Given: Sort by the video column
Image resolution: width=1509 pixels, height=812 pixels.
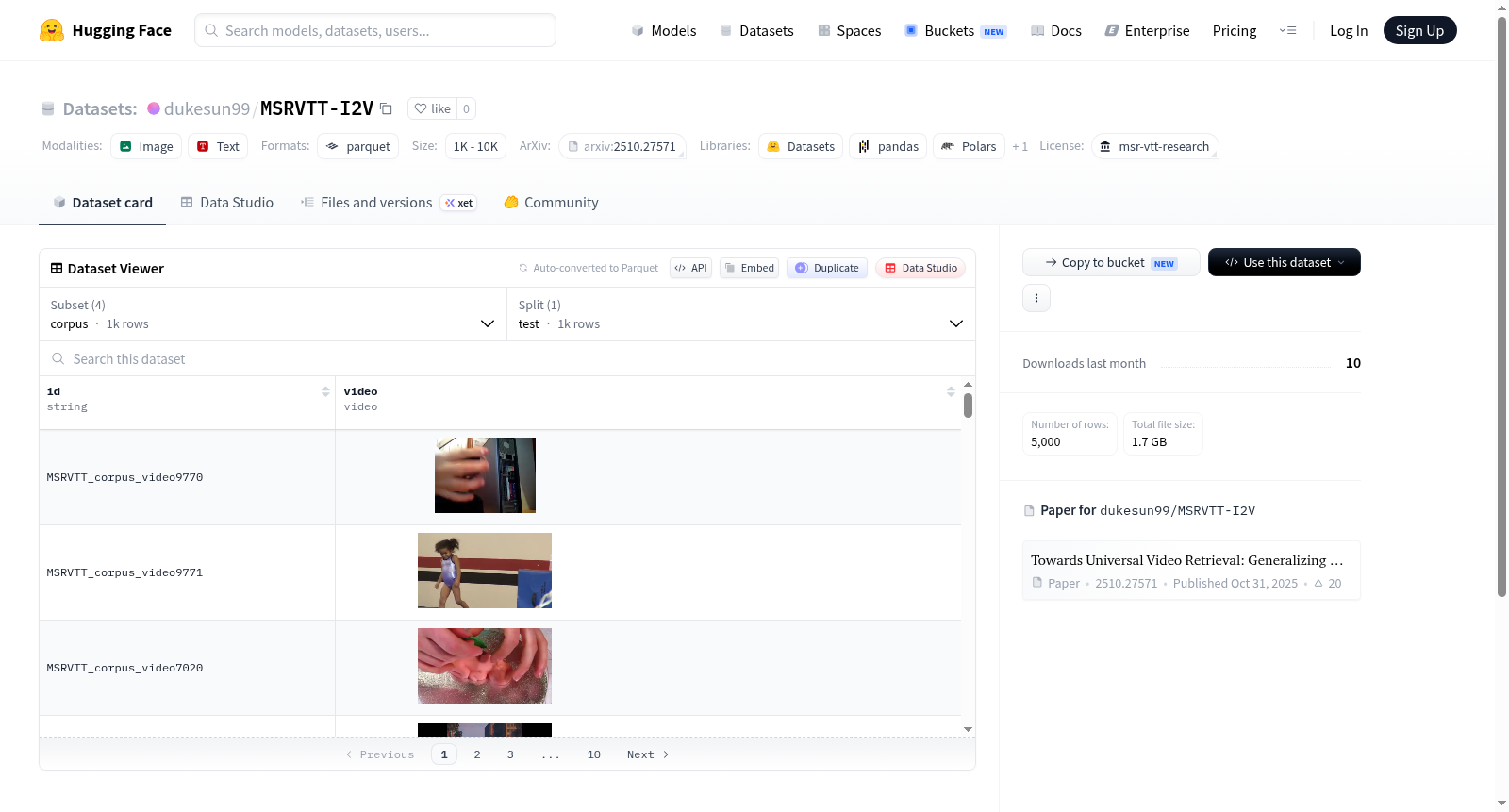Looking at the screenshot, I should [951, 391].
